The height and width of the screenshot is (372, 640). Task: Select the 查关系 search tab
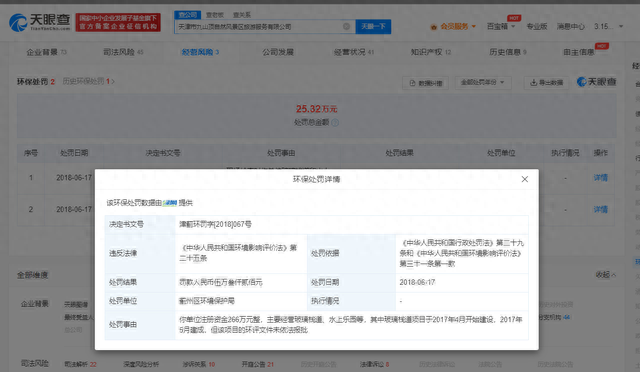(242, 15)
